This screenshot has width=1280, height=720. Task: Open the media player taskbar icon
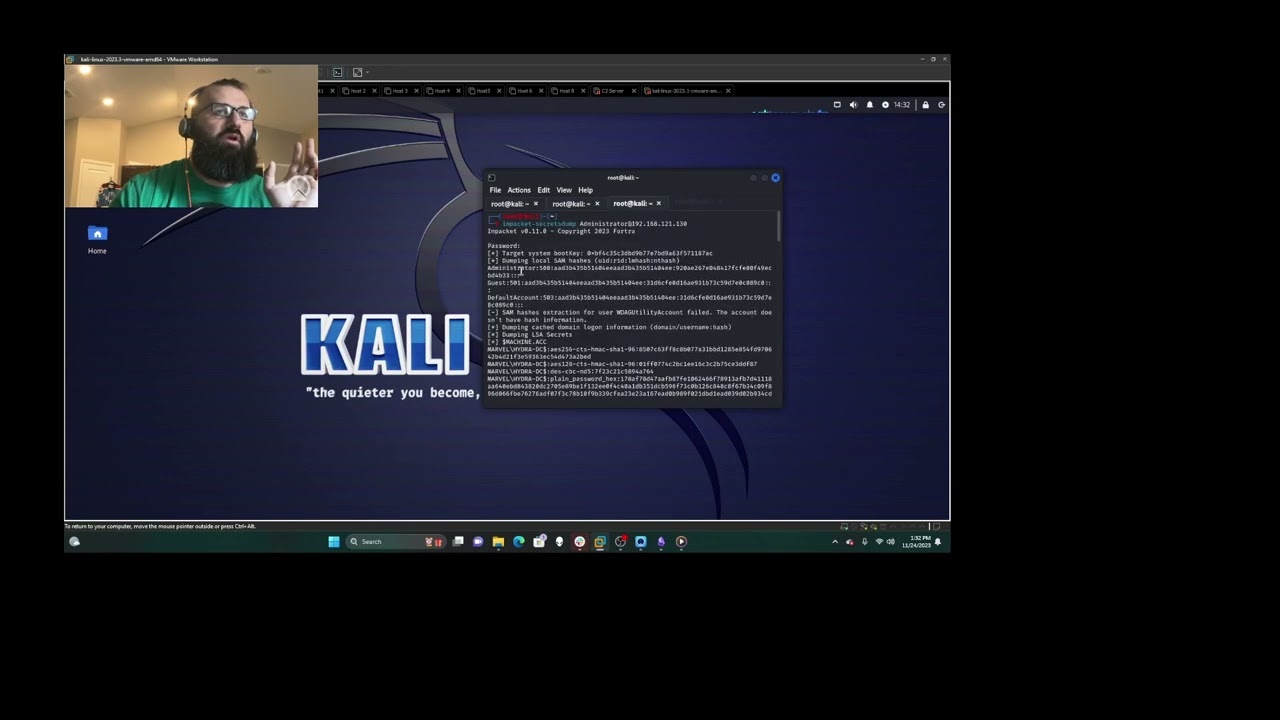[x=681, y=541]
